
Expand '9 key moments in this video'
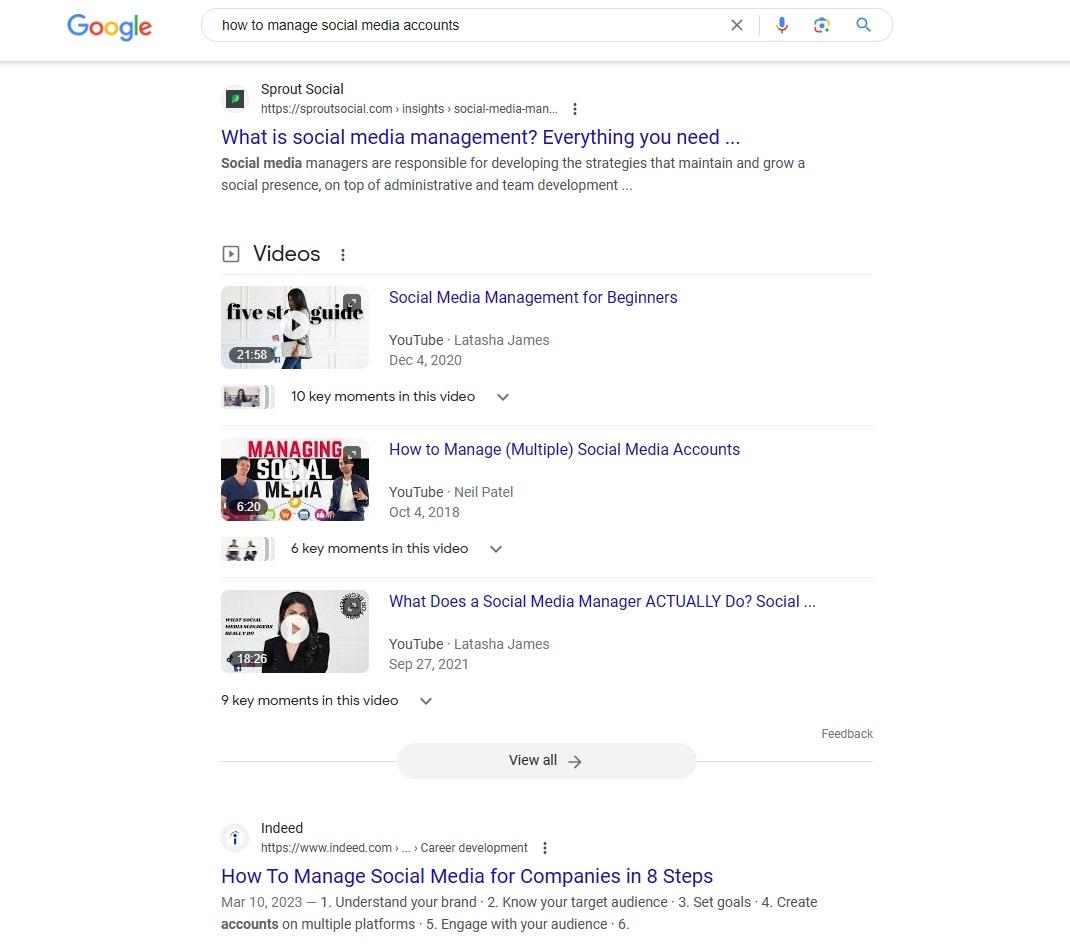(326, 701)
